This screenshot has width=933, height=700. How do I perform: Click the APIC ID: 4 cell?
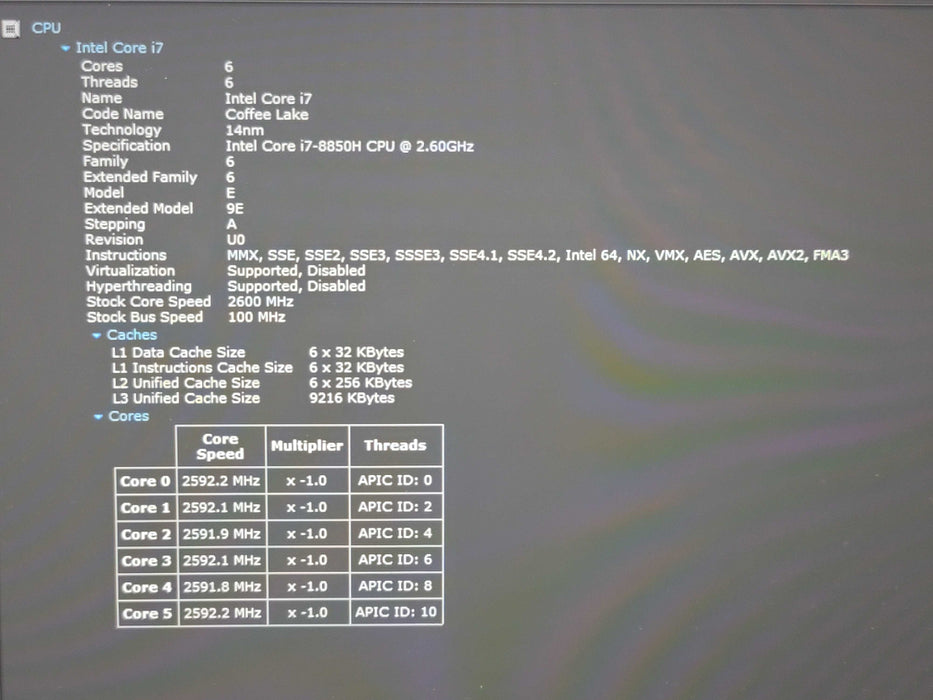(x=395, y=533)
